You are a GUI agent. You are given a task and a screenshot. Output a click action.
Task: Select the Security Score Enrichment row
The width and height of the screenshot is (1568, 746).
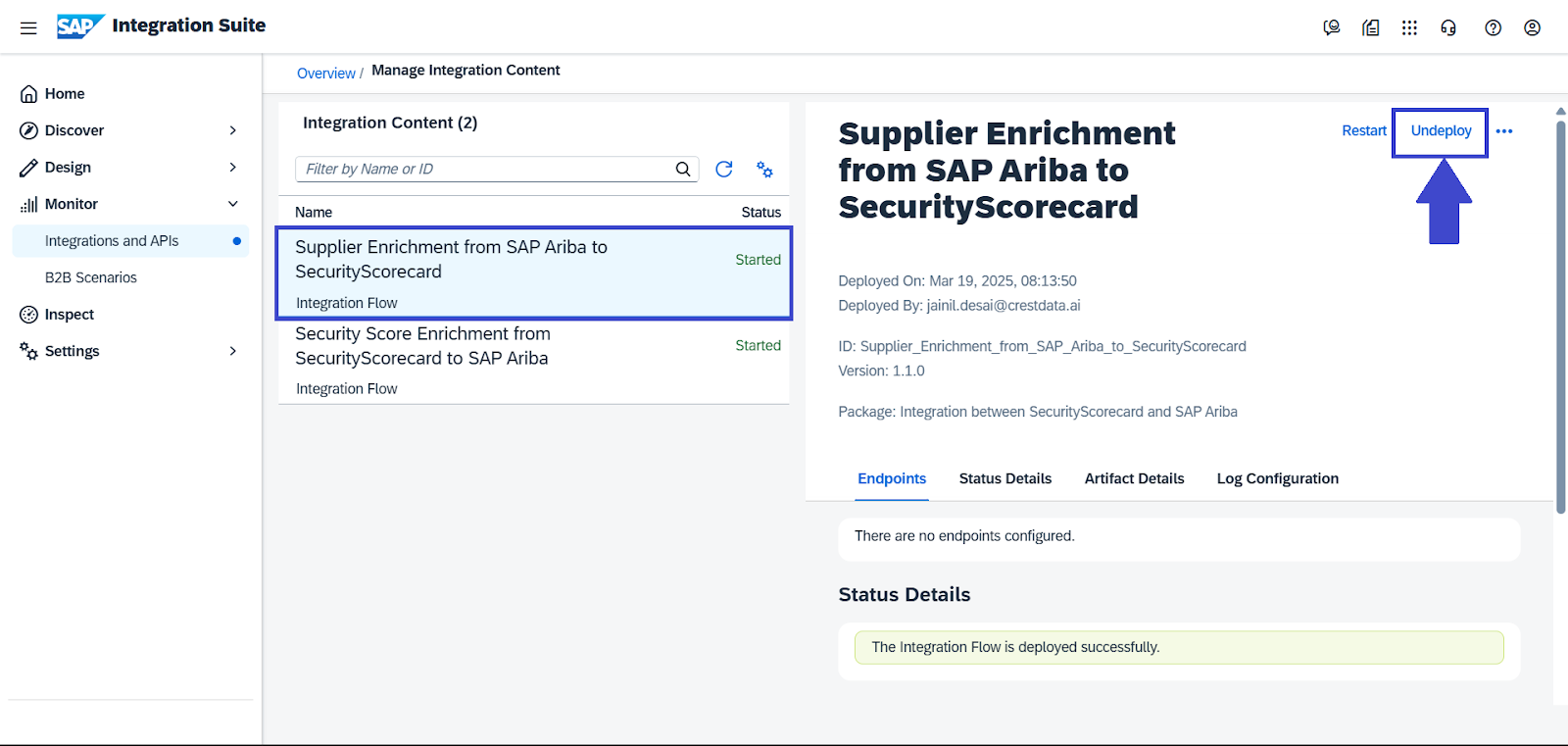[534, 361]
